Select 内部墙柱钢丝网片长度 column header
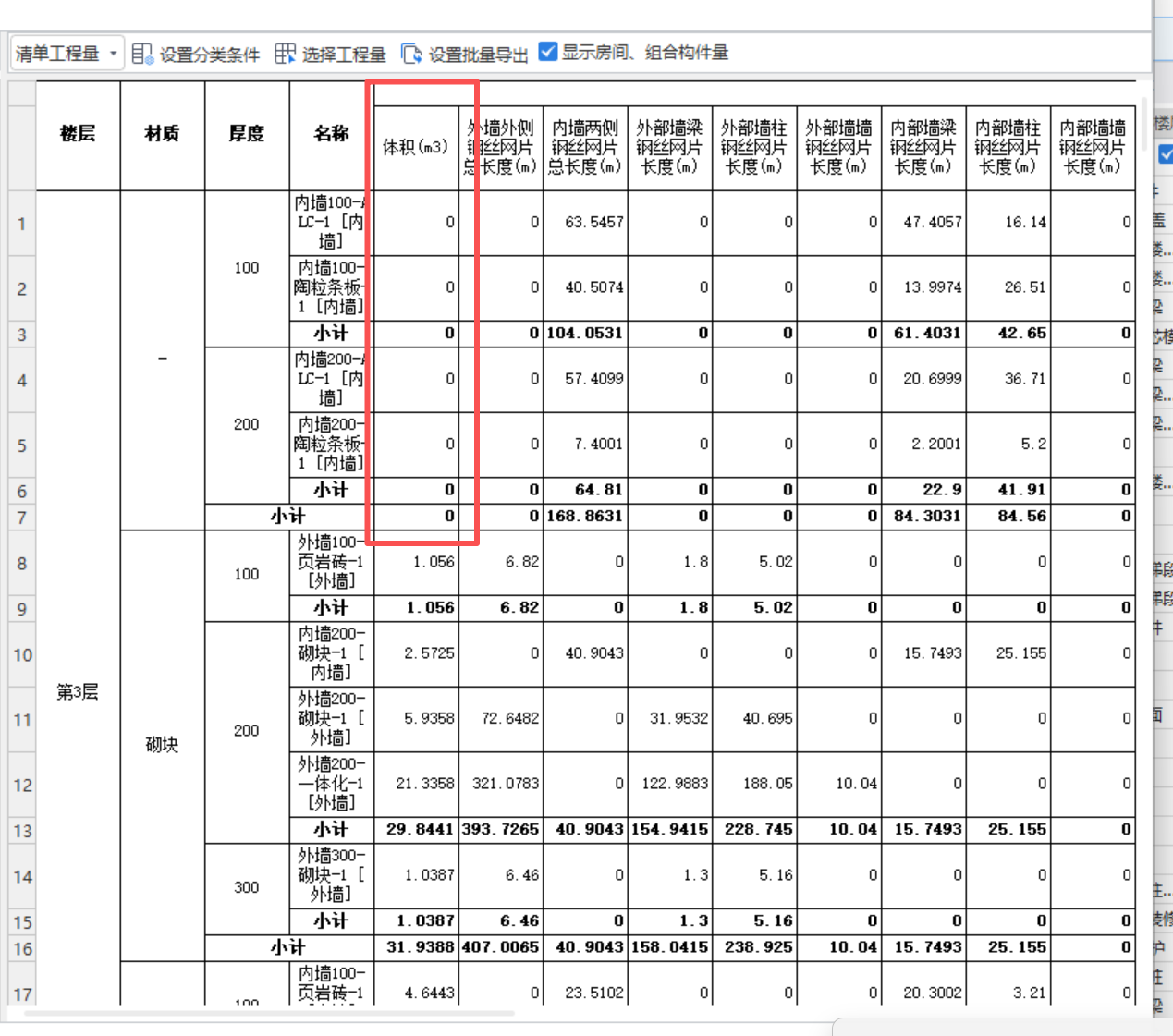The image size is (1173, 1036). (x=1008, y=147)
